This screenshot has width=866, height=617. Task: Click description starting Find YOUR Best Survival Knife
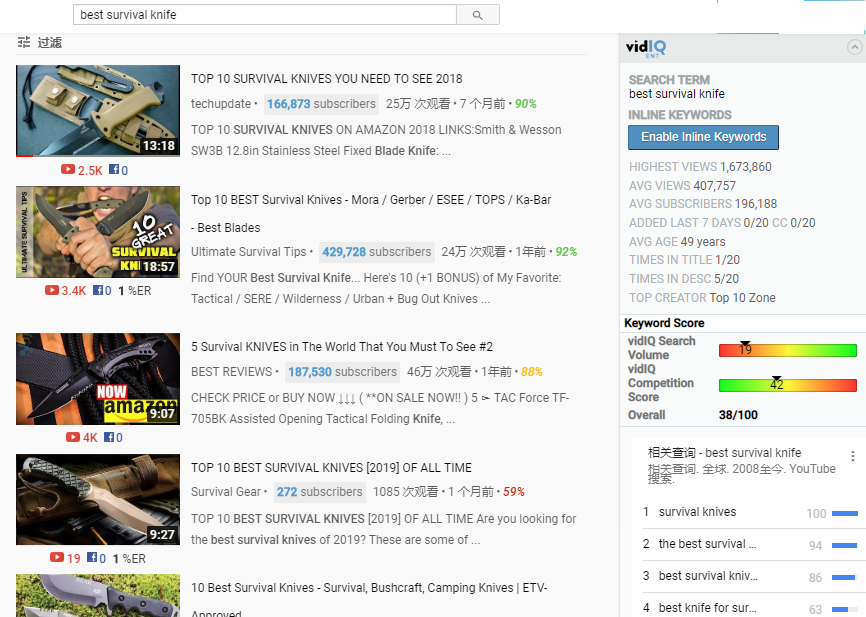[x=376, y=288]
